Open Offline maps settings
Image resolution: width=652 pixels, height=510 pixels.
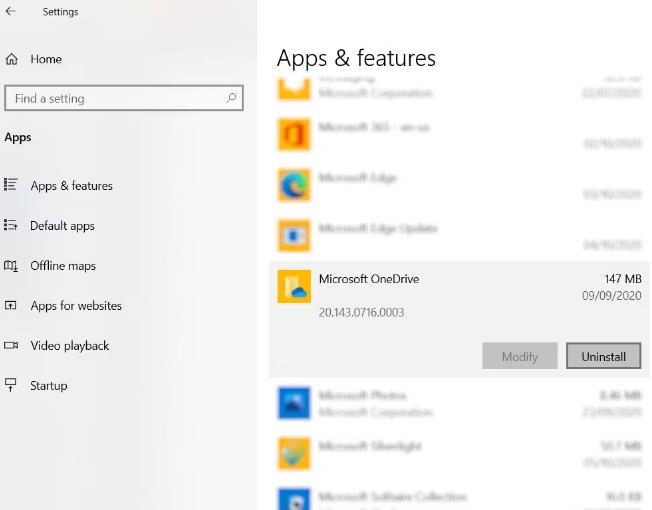(63, 266)
